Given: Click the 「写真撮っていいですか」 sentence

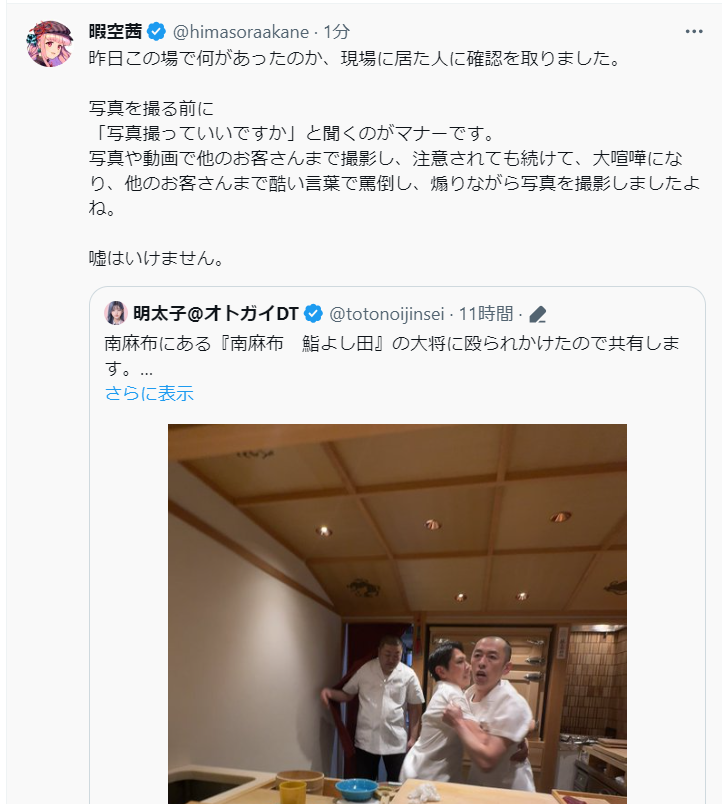Looking at the screenshot, I should click(x=293, y=133).
